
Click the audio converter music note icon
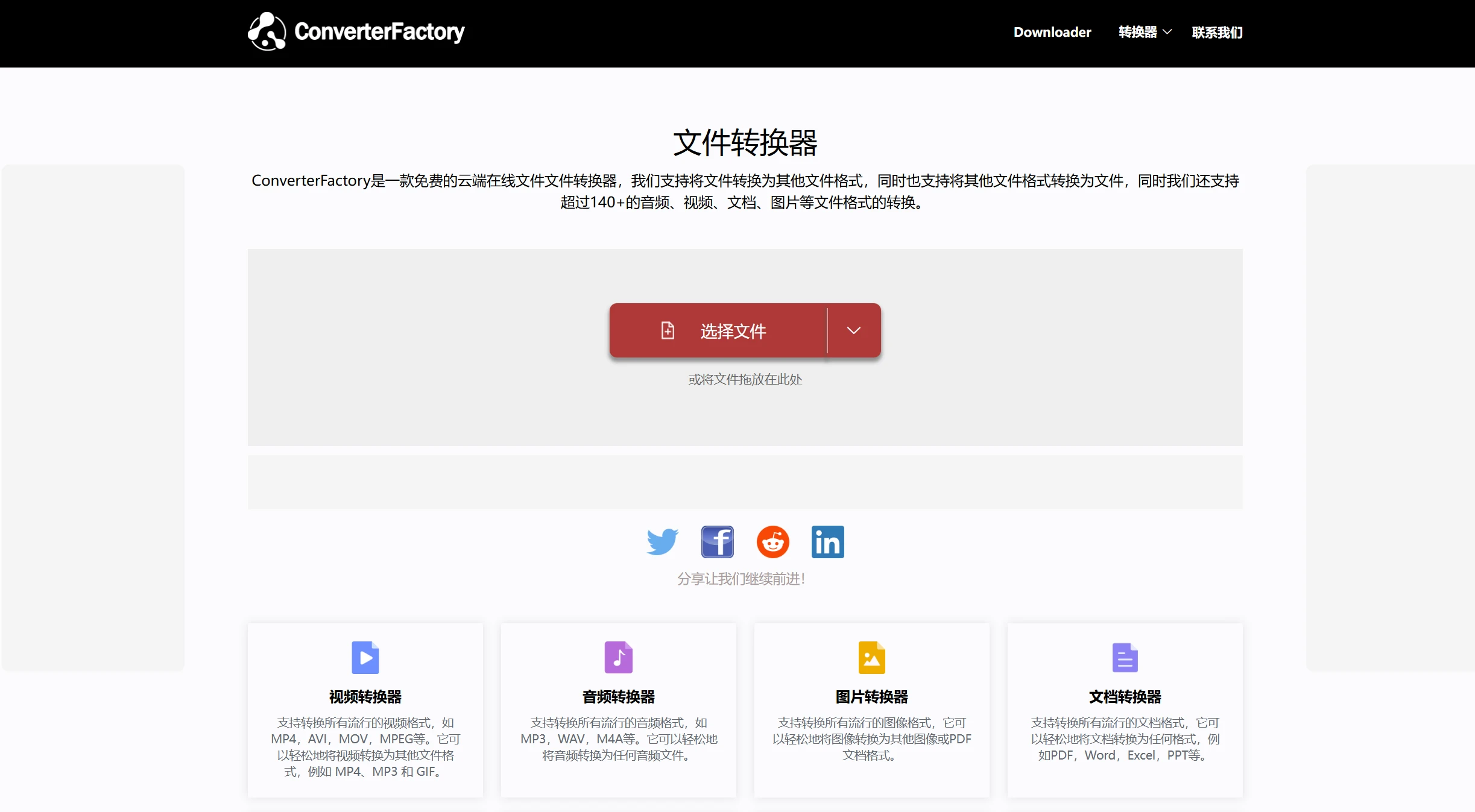tap(619, 657)
